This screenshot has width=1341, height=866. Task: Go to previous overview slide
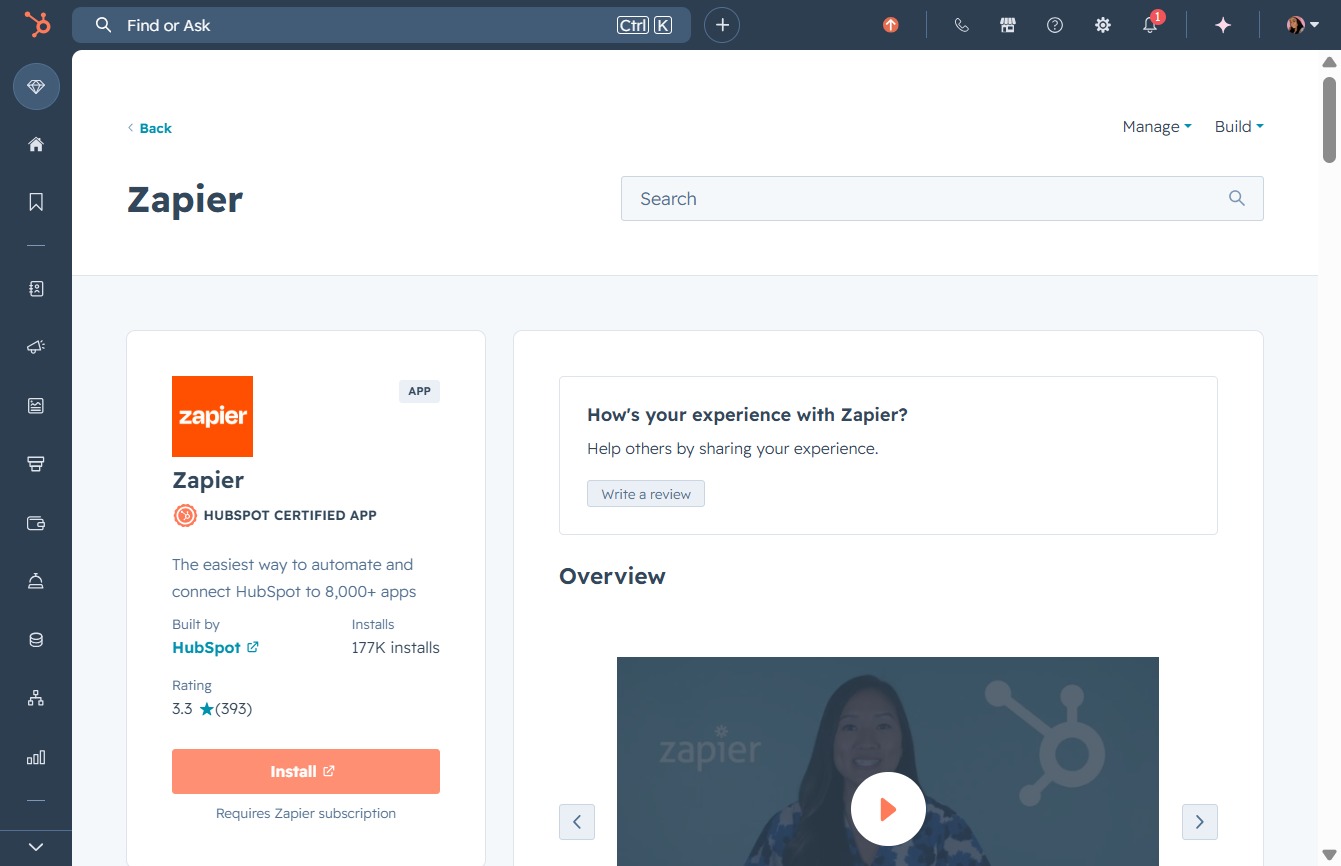coord(577,822)
